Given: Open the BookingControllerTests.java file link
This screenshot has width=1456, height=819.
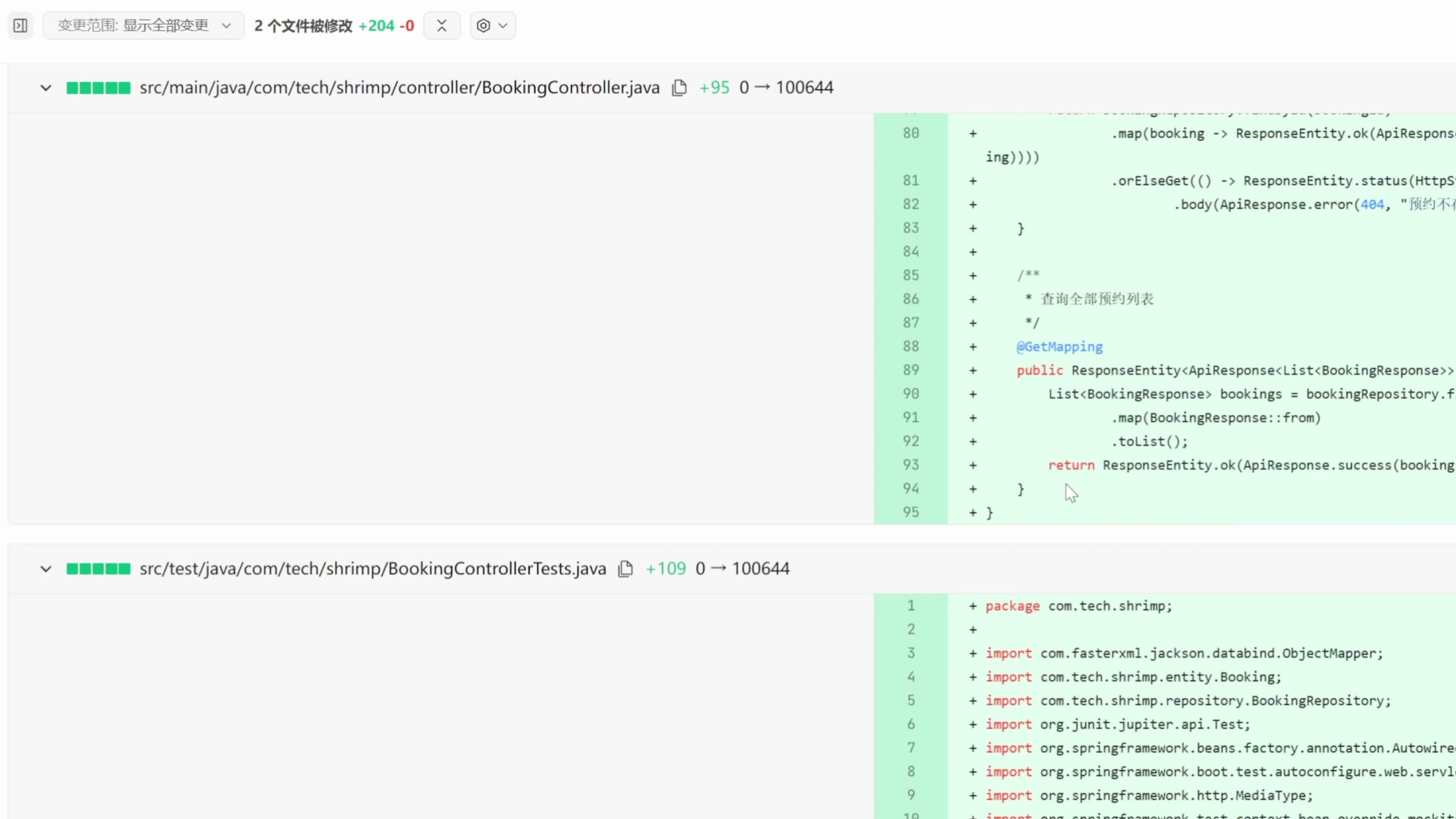Looking at the screenshot, I should [x=372, y=569].
